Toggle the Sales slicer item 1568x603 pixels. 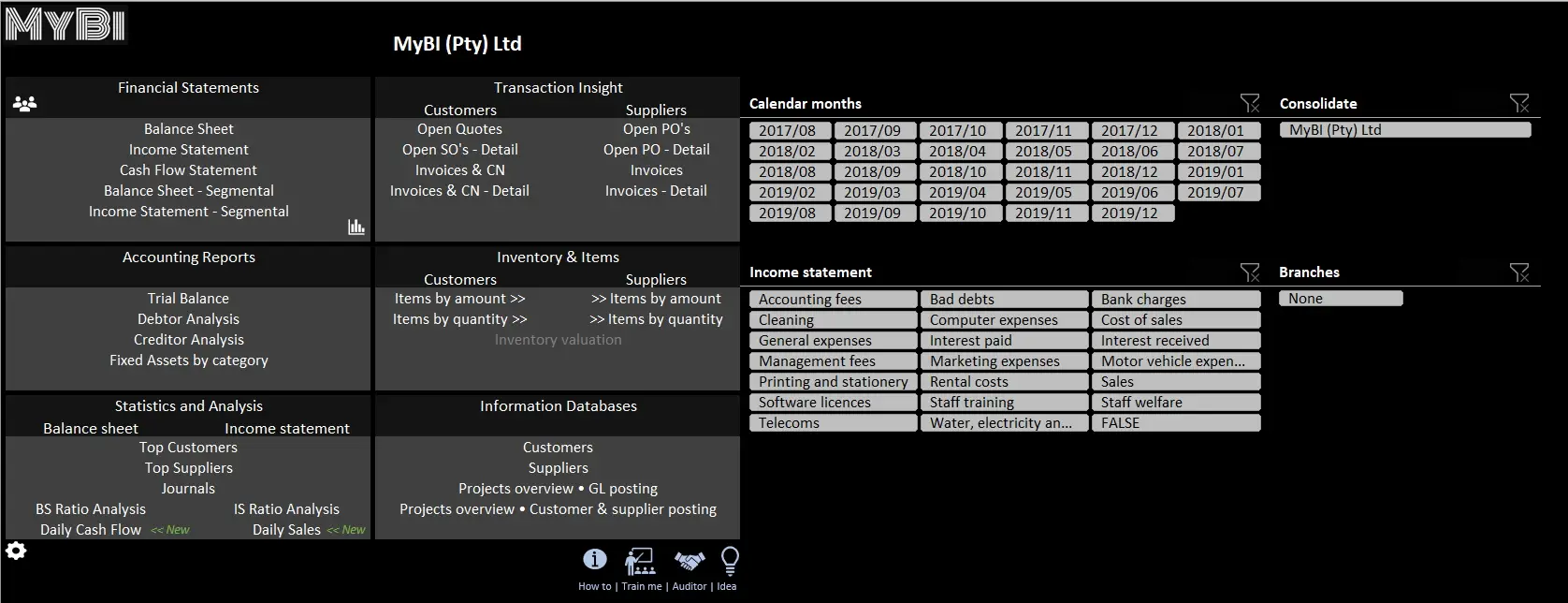1176,382
